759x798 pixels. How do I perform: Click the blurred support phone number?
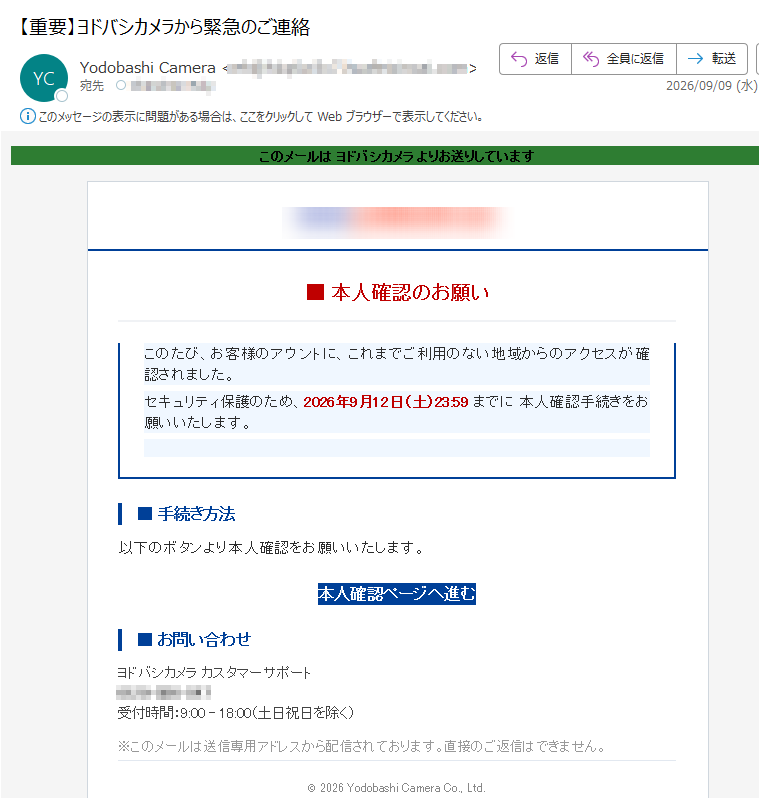tap(163, 693)
